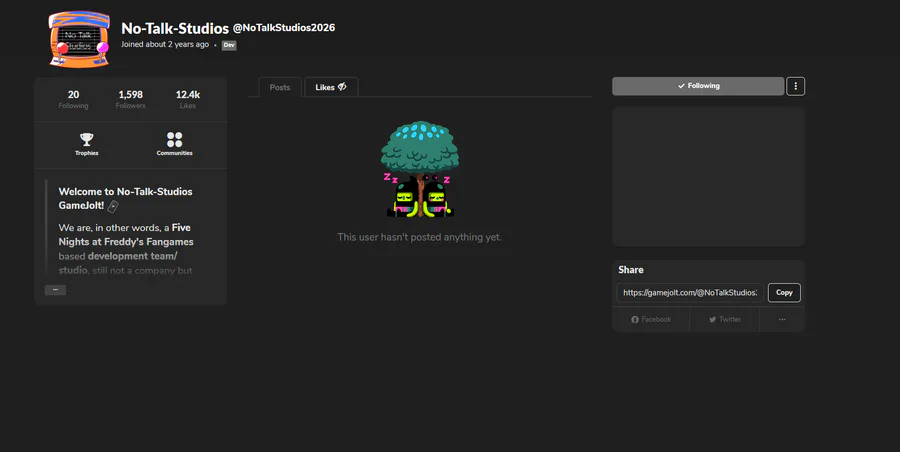Click the 'Welcome to No-Talk-Studios GameJolt!' heading
Image resolution: width=900 pixels, height=452 pixels.
tap(125, 198)
